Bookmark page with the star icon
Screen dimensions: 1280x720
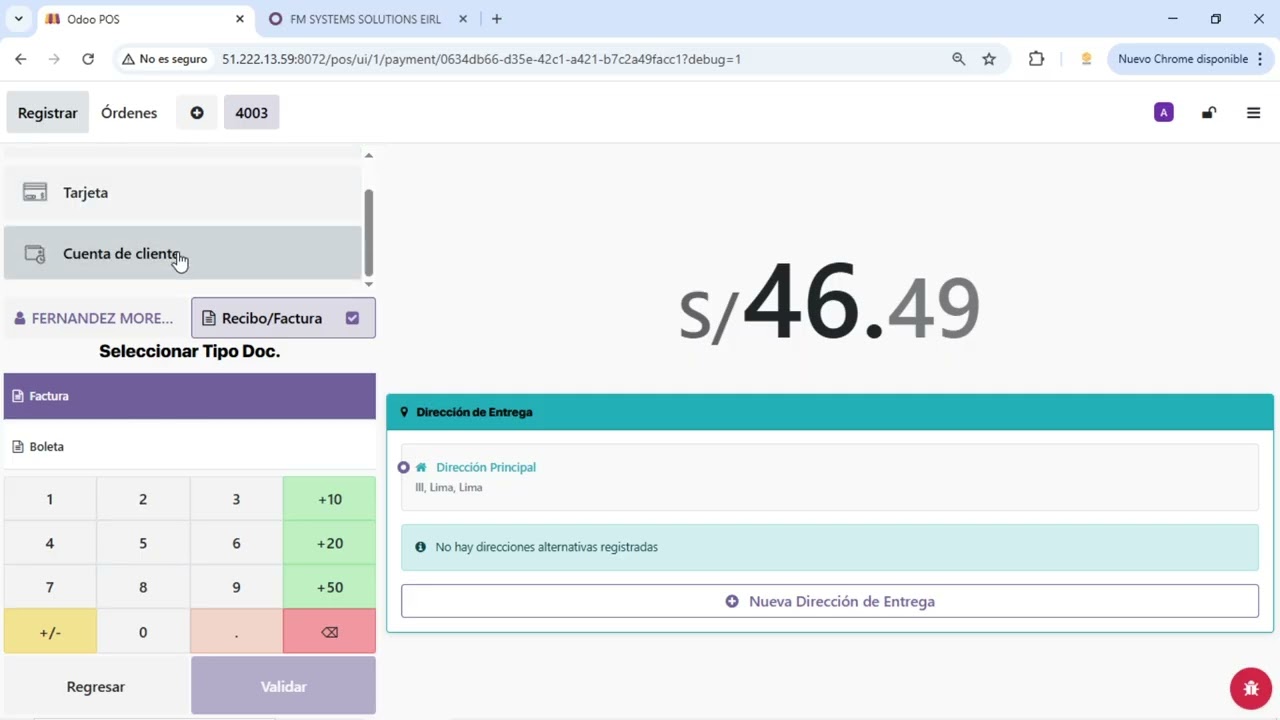(x=989, y=59)
